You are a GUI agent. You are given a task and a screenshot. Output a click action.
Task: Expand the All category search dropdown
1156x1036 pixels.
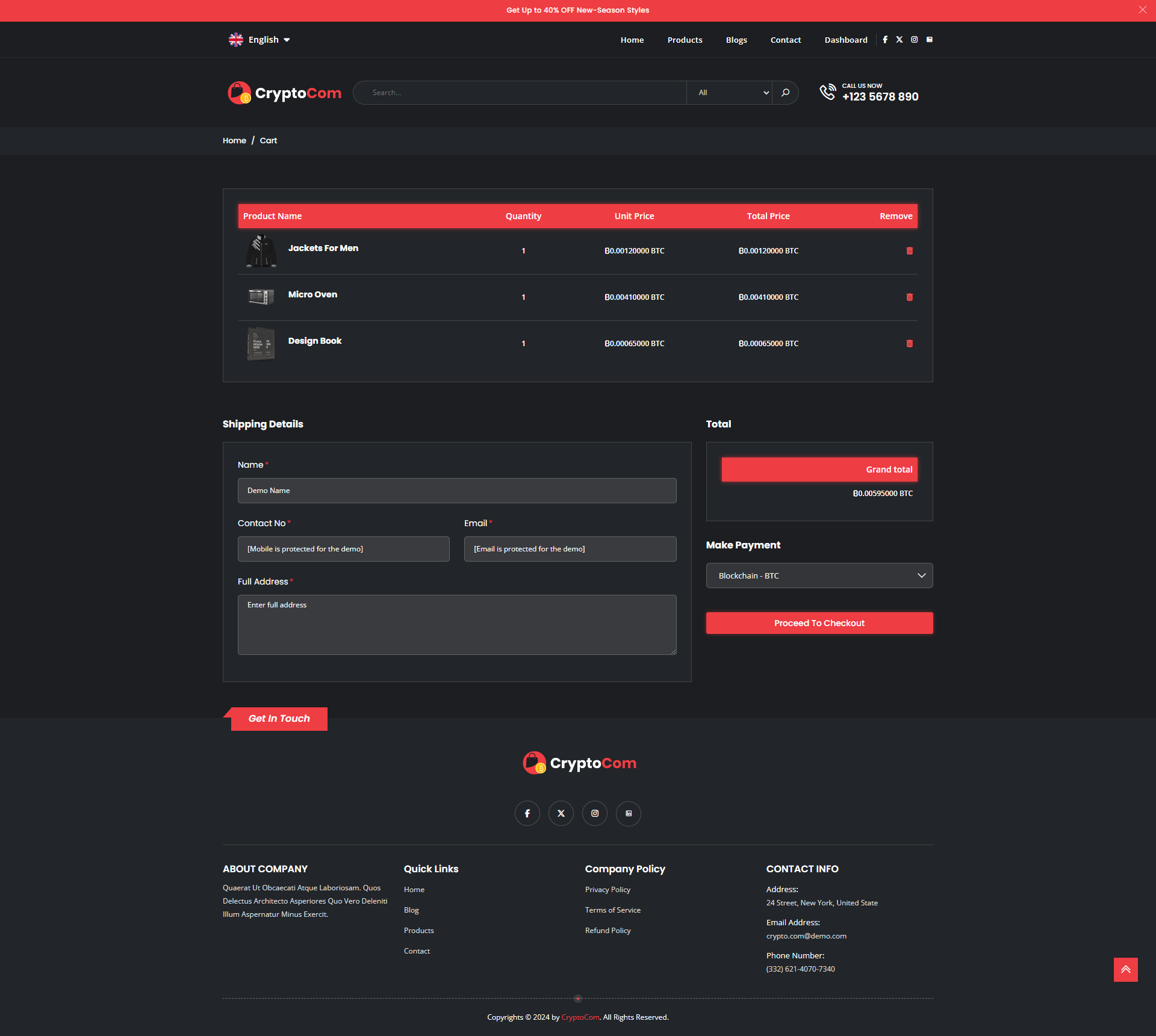(x=730, y=93)
